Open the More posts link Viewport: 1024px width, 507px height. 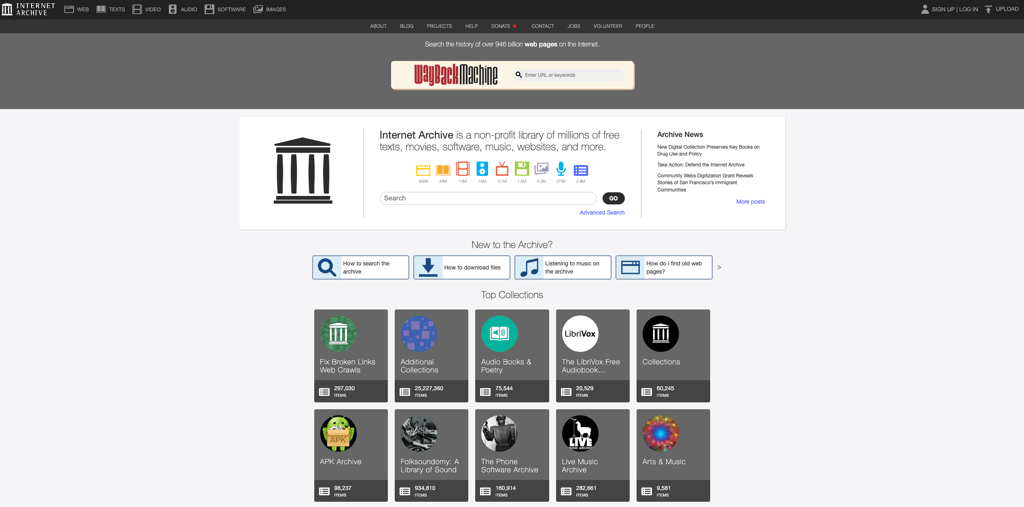tap(750, 202)
